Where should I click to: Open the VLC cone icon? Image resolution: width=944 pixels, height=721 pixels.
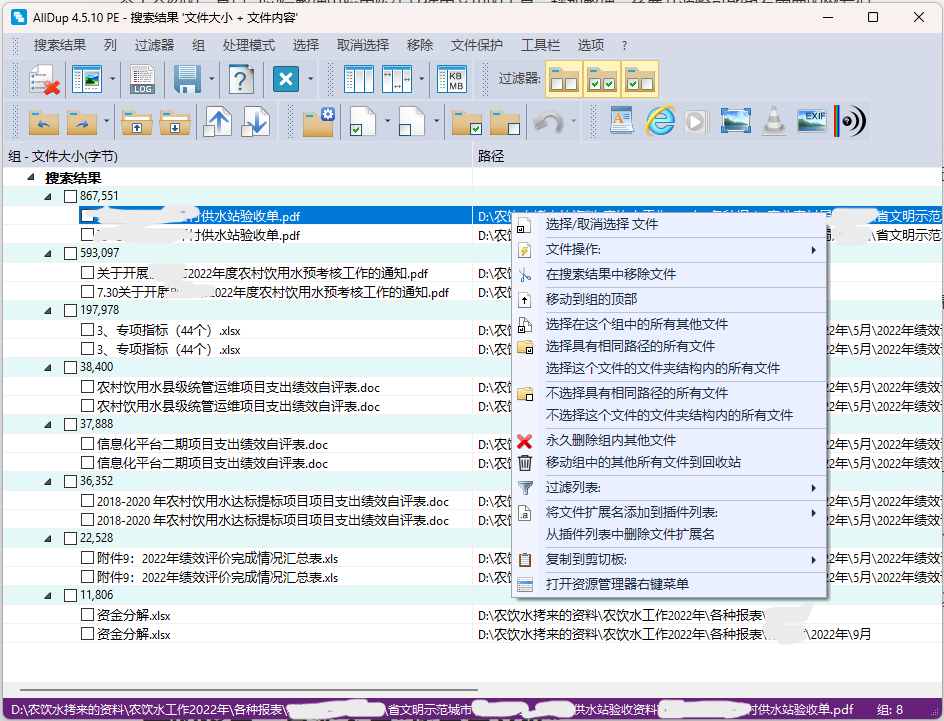pos(774,121)
